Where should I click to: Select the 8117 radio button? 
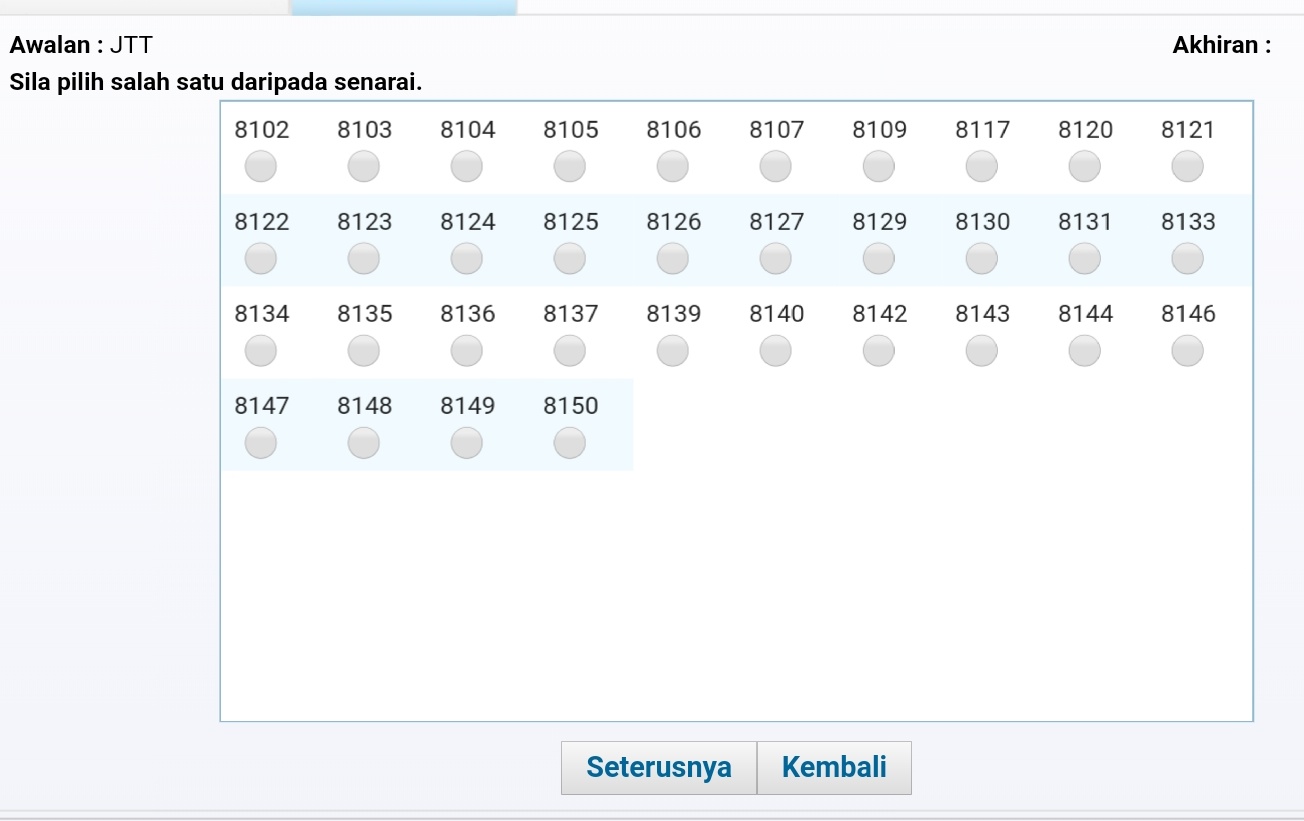981,166
